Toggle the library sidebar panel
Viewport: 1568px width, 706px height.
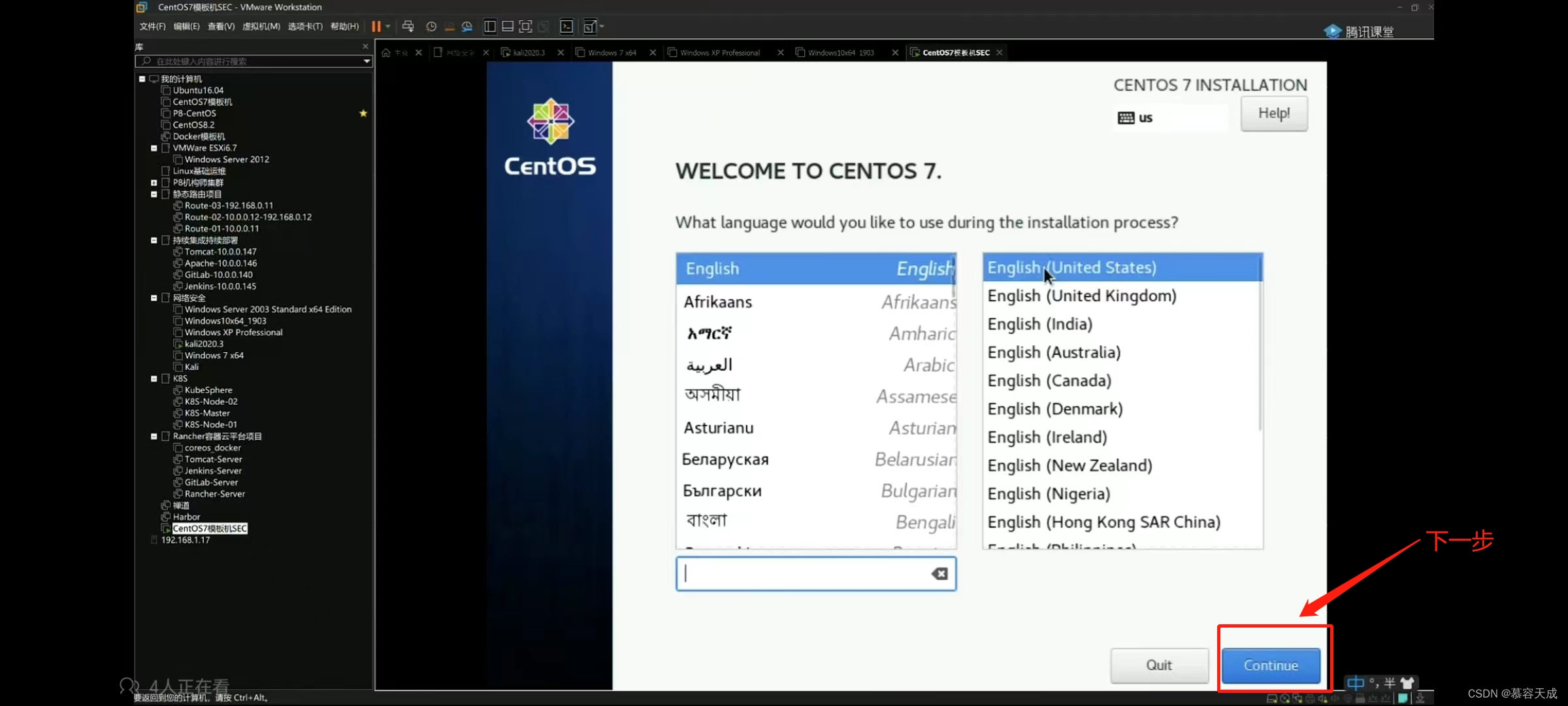pyautogui.click(x=490, y=27)
